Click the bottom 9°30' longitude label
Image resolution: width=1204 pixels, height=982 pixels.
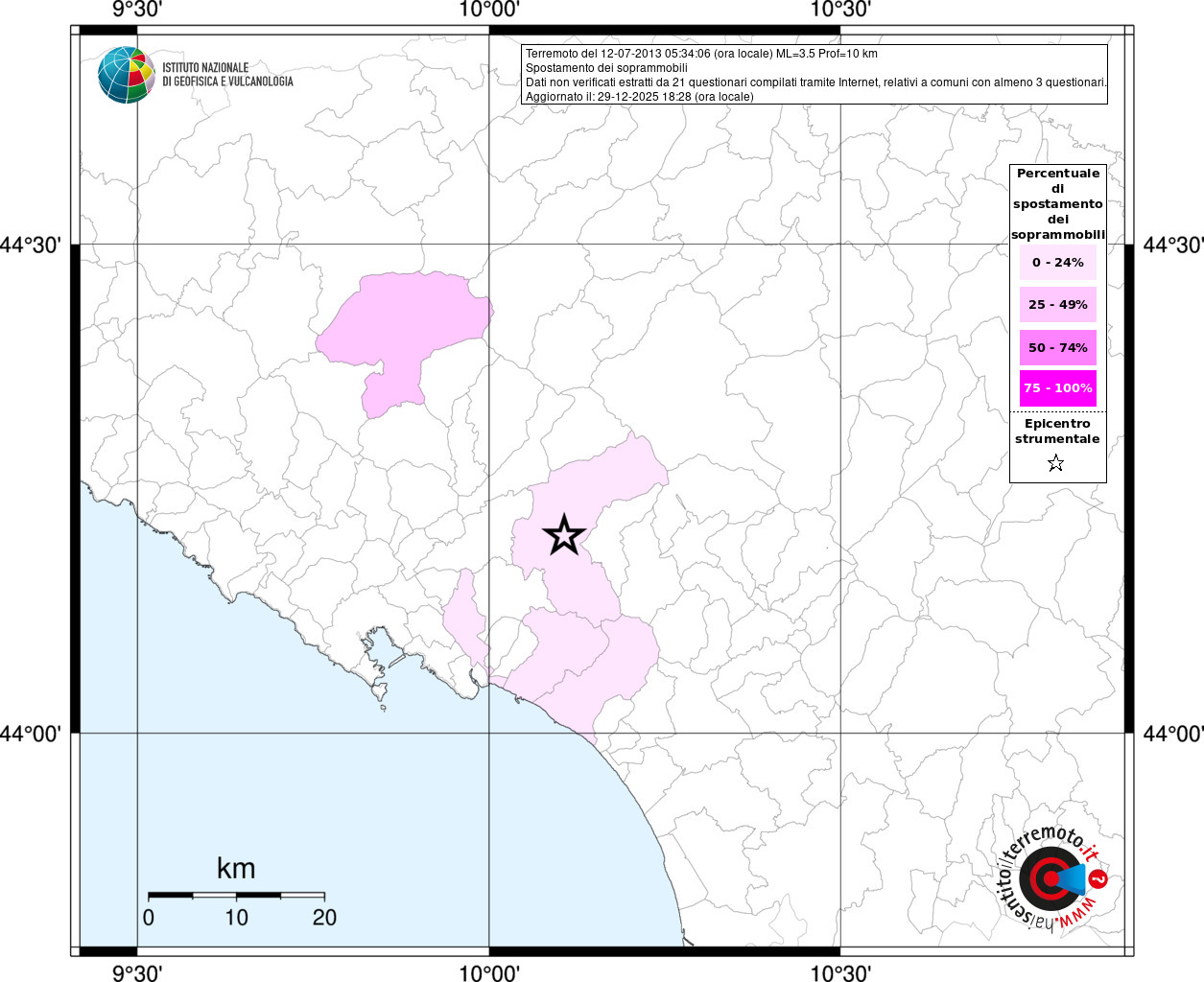pyautogui.click(x=137, y=972)
